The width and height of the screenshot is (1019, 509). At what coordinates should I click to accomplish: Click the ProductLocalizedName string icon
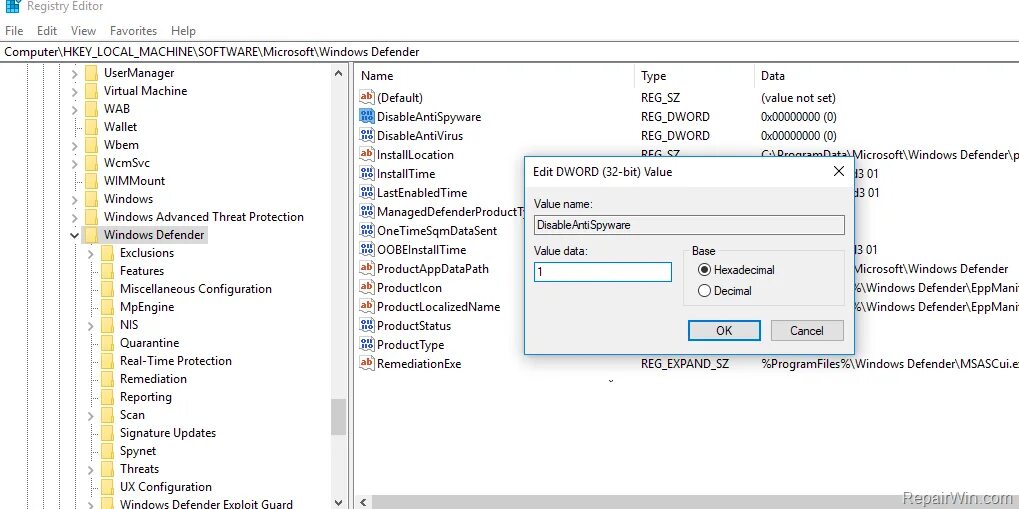(367, 306)
